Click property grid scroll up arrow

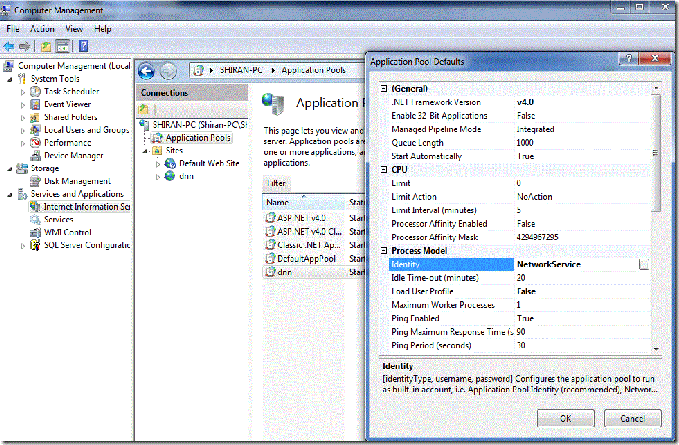pos(656,88)
